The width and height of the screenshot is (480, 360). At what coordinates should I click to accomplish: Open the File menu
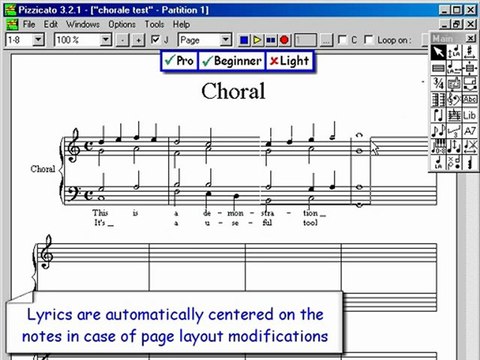click(29, 24)
